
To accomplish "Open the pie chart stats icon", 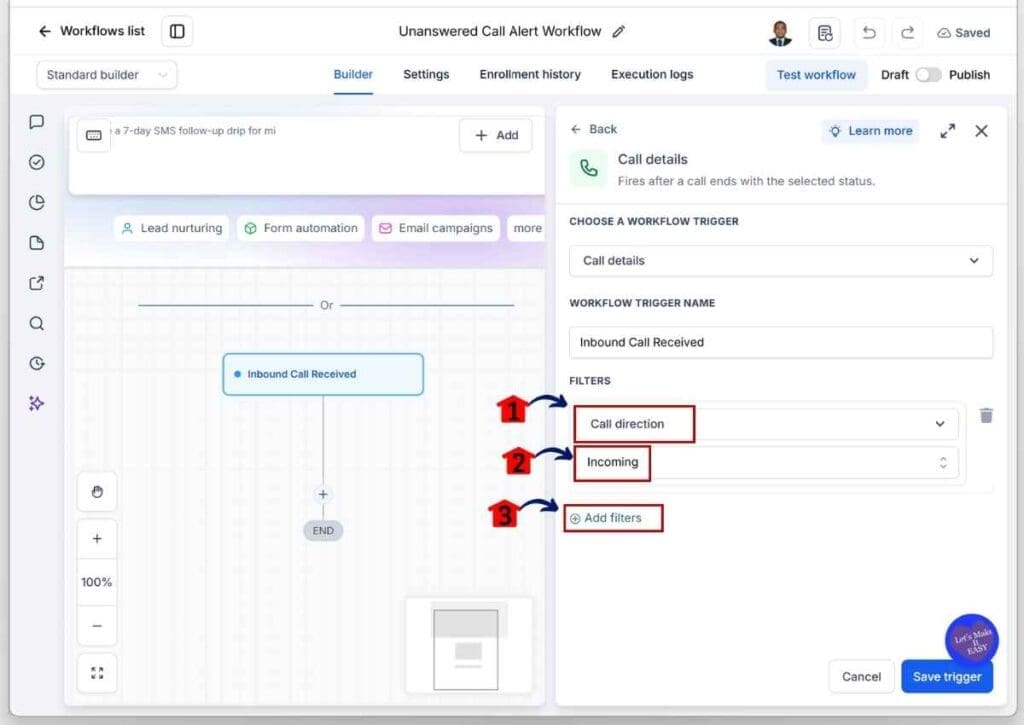I will point(37,202).
